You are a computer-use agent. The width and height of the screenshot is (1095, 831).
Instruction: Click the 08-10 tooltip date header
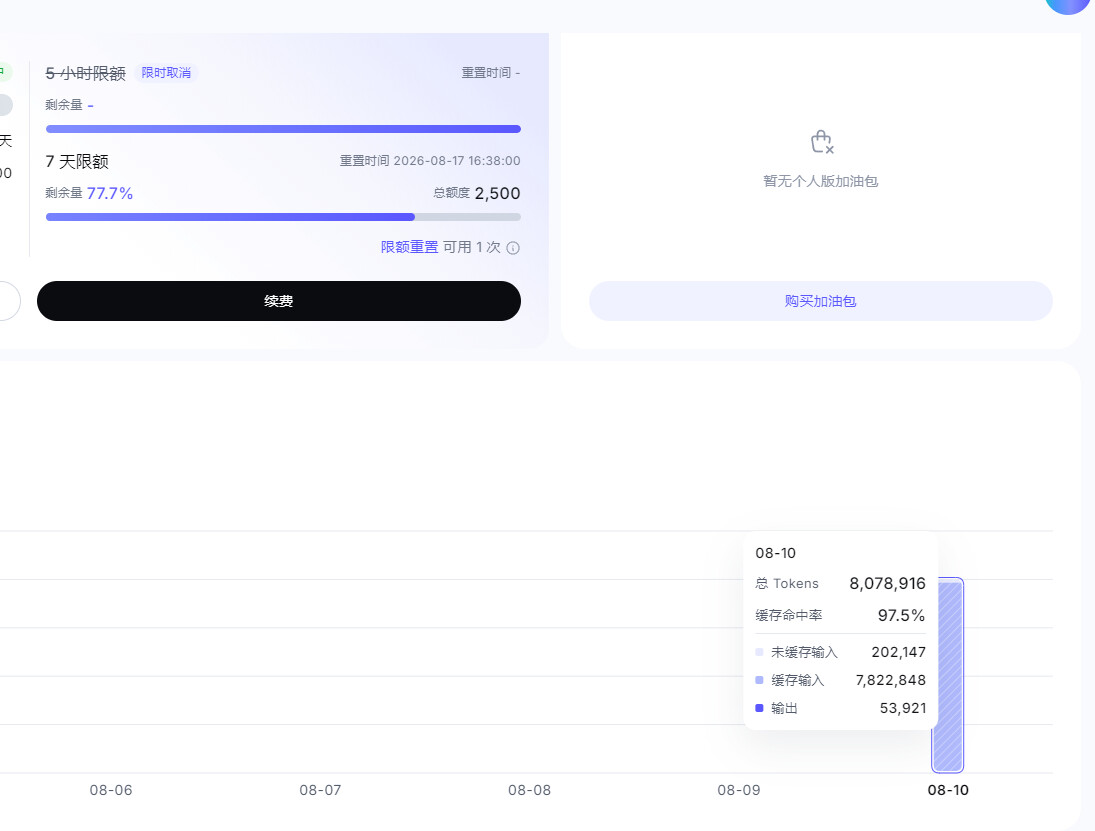pyautogui.click(x=775, y=553)
